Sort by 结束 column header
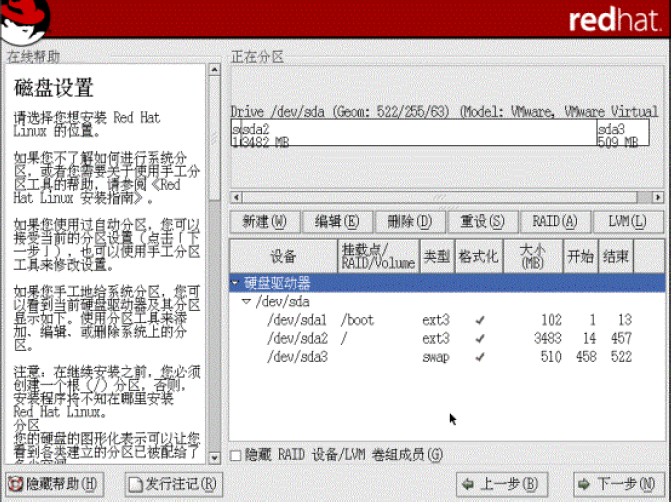Screen dimensions: 672x504 click(x=615, y=256)
